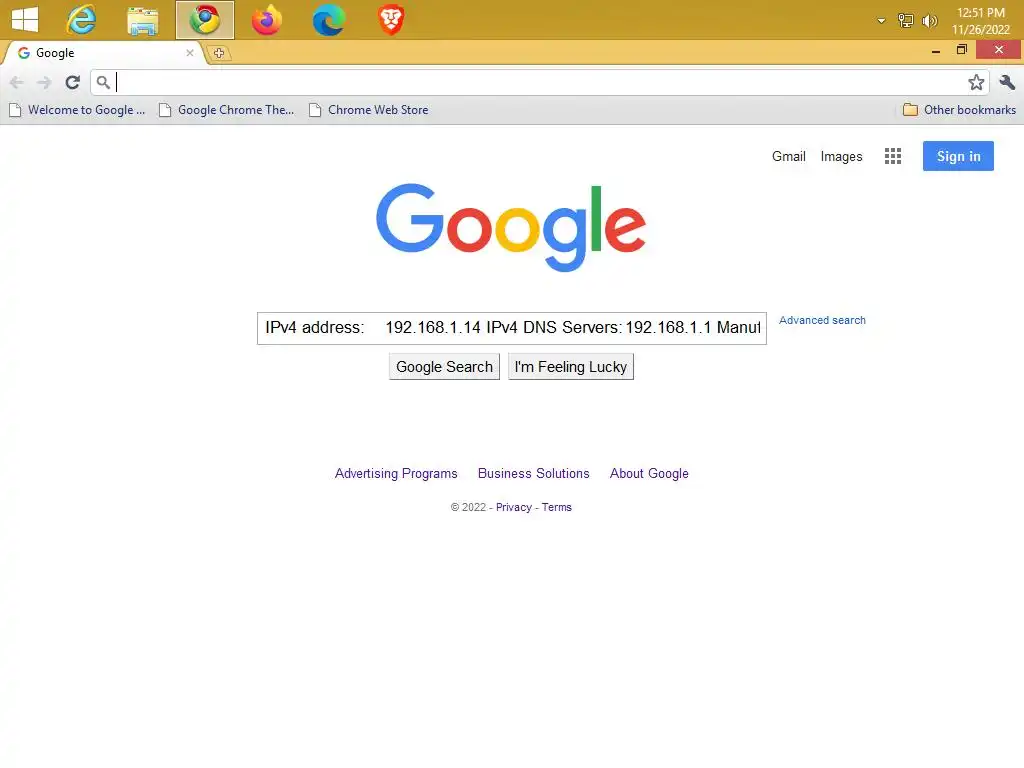The image size is (1024, 768).
Task: Show hidden system tray icons
Action: (881, 21)
